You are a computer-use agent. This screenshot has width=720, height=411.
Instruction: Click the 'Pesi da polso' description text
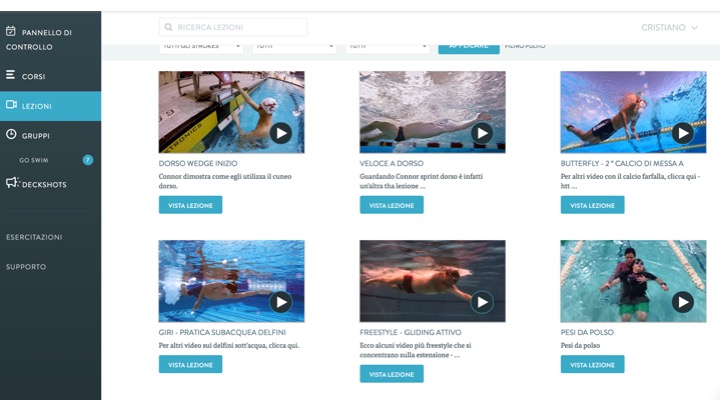coord(580,345)
